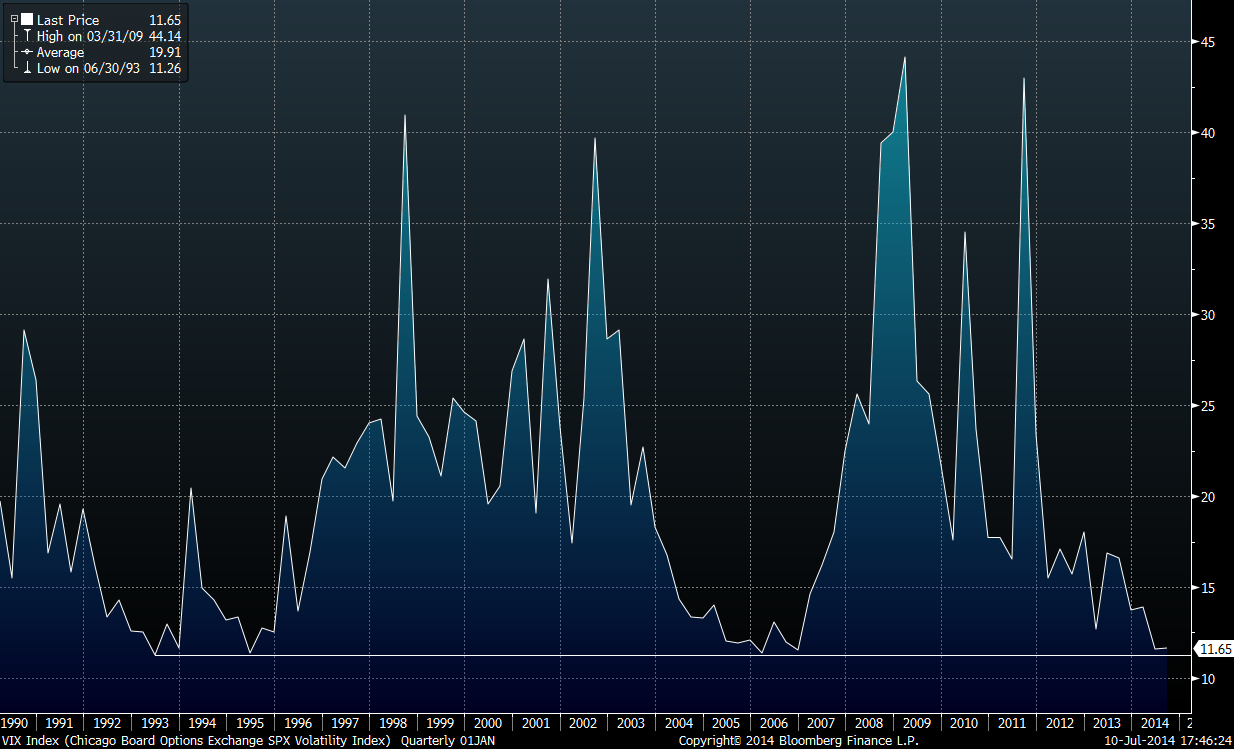Click the Quarterly 01JAN periodicity label
The height and width of the screenshot is (749, 1234).
click(447, 741)
